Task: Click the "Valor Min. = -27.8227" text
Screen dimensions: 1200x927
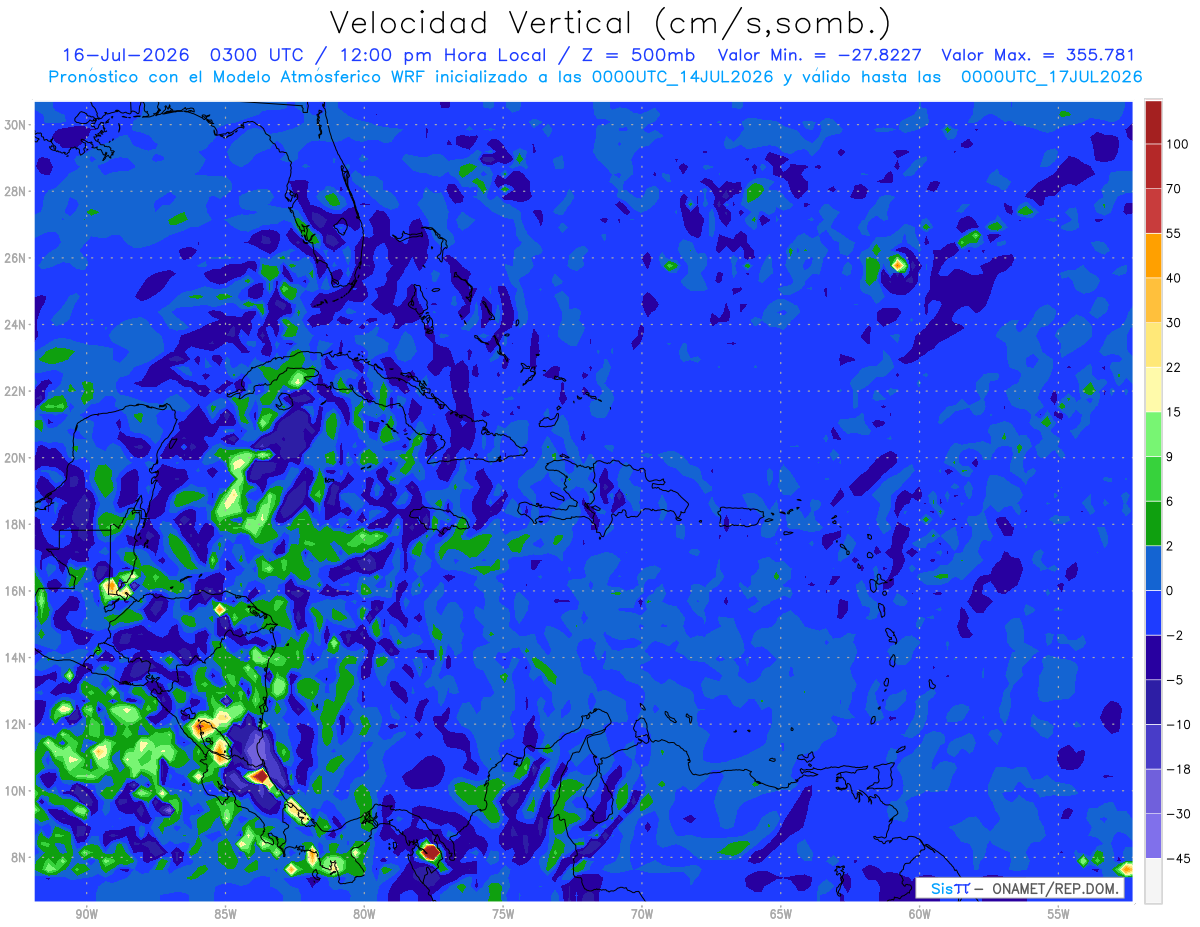Action: coord(820,55)
